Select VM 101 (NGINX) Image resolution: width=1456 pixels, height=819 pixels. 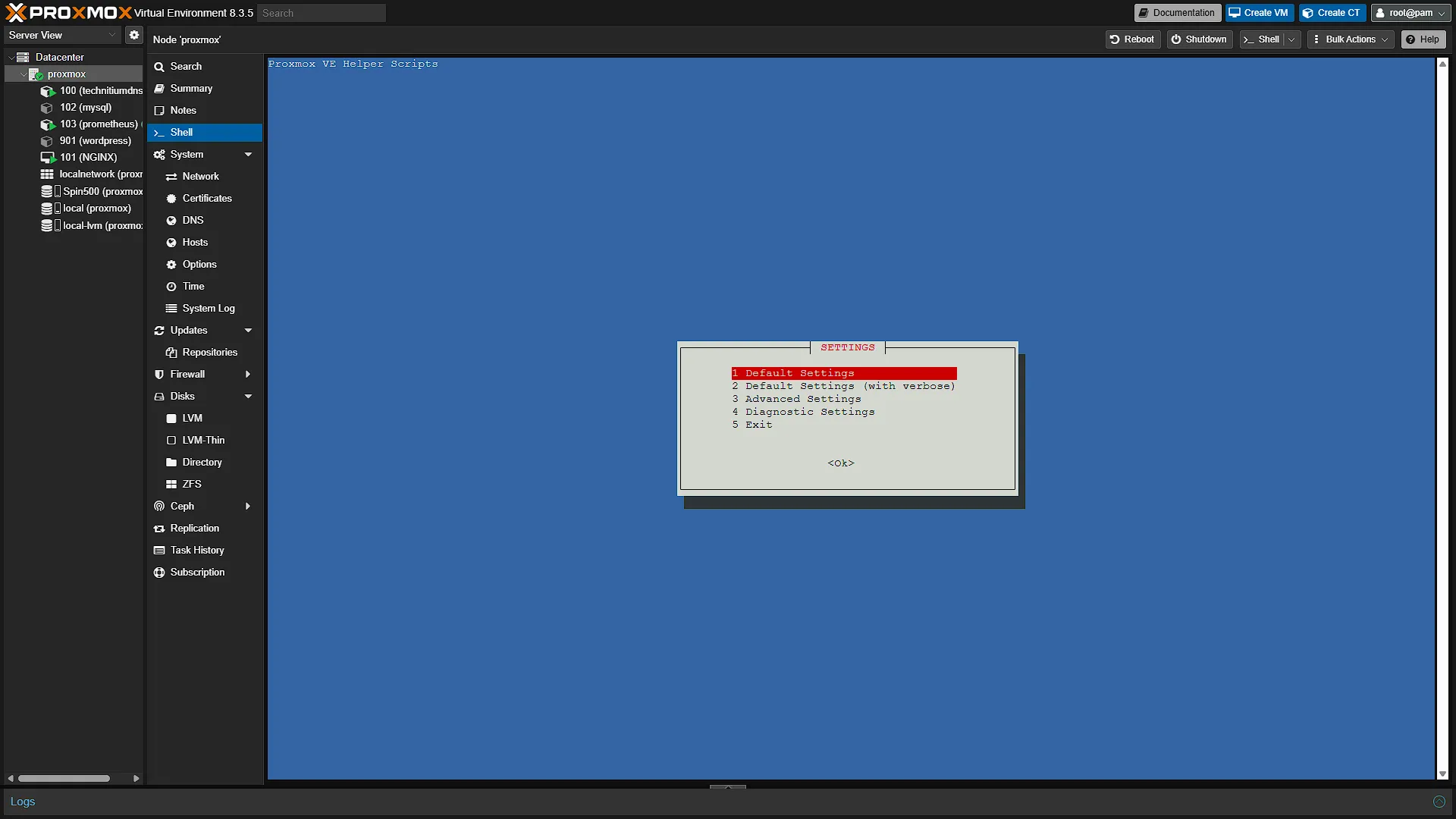coord(79,157)
